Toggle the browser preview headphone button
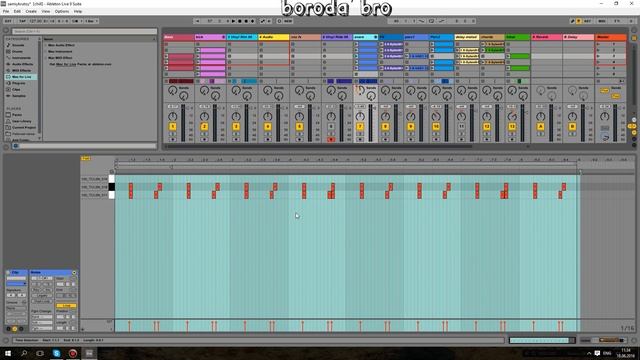 coord(16,146)
